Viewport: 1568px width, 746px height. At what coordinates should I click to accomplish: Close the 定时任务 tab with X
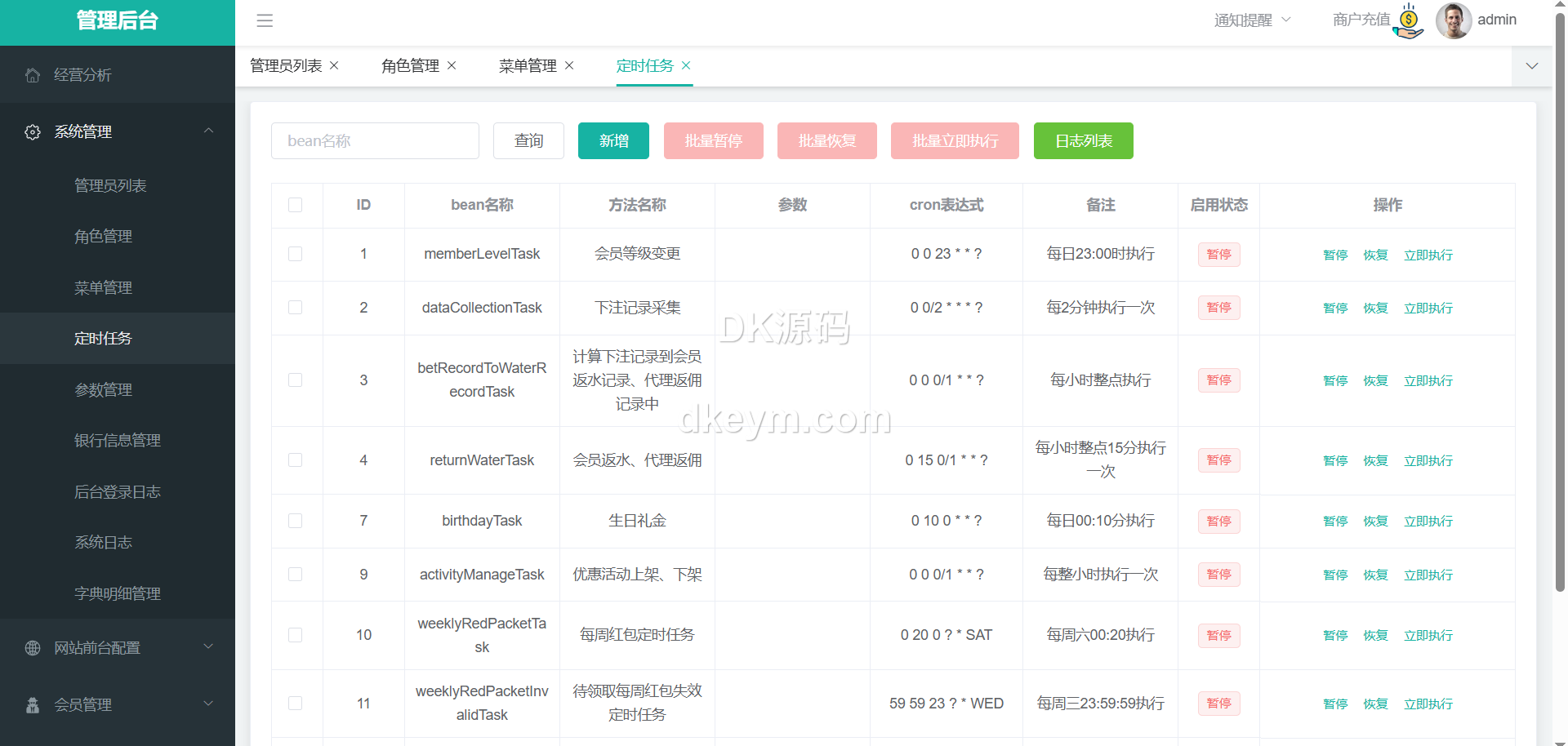tap(686, 65)
